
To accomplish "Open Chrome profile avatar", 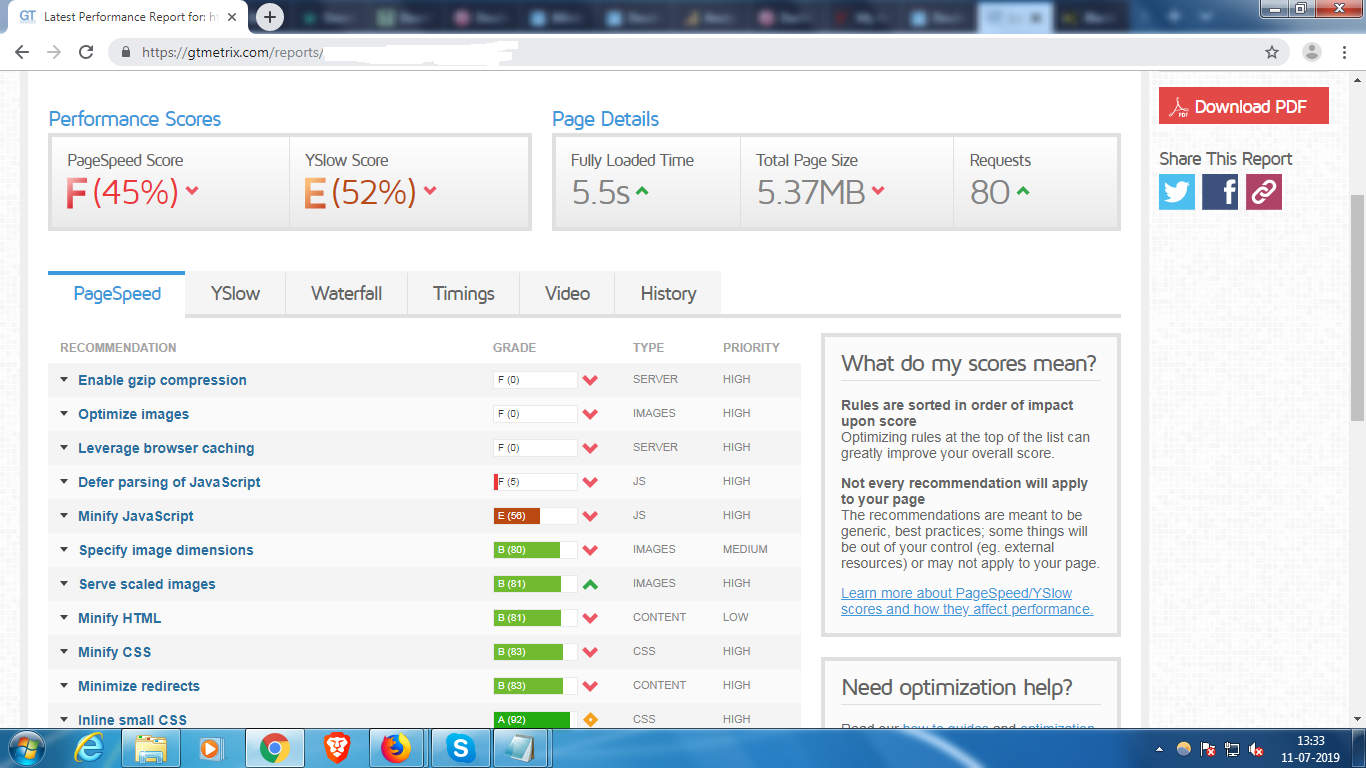I will pyautogui.click(x=1312, y=52).
